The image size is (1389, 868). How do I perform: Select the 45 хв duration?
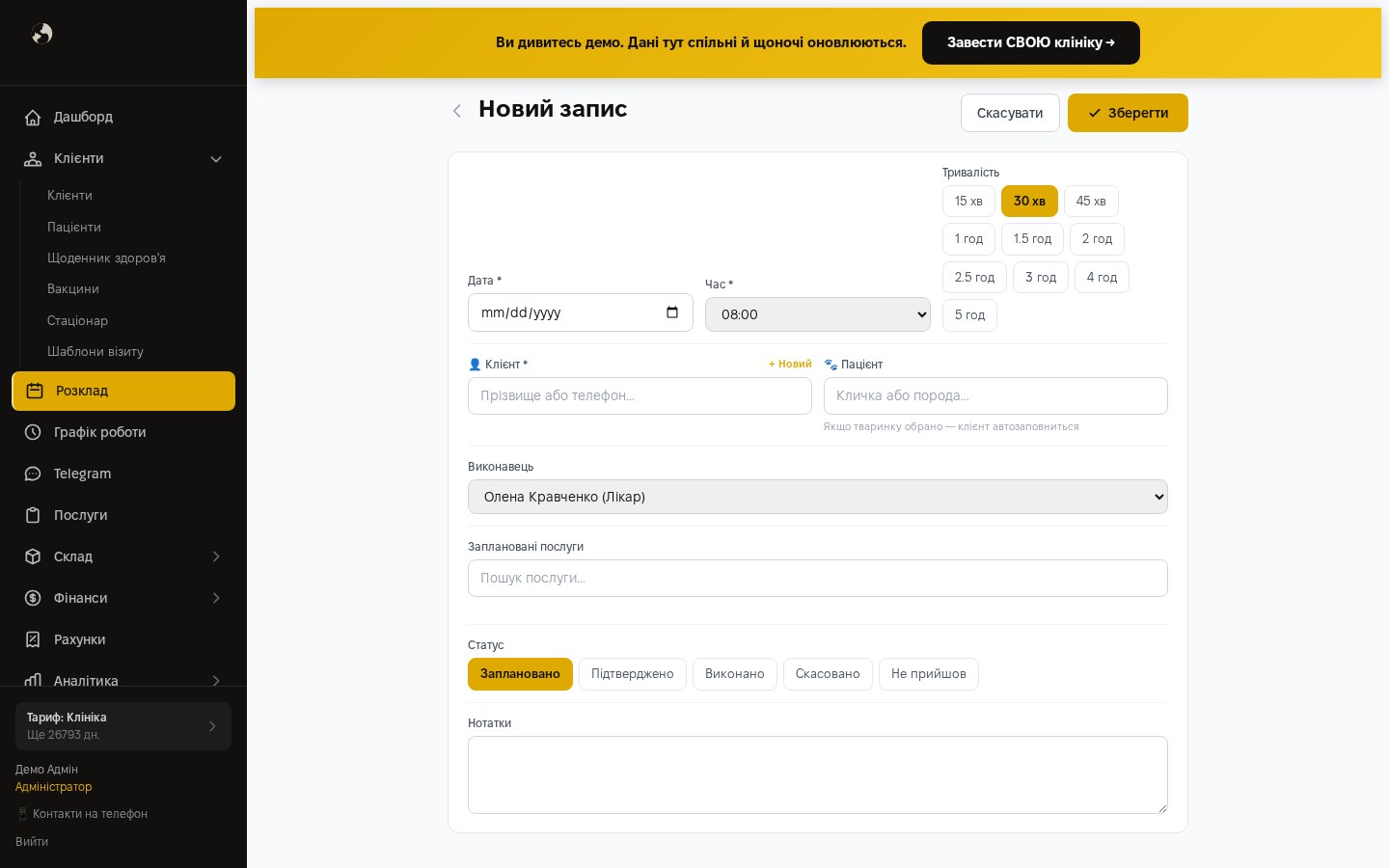pos(1091,201)
